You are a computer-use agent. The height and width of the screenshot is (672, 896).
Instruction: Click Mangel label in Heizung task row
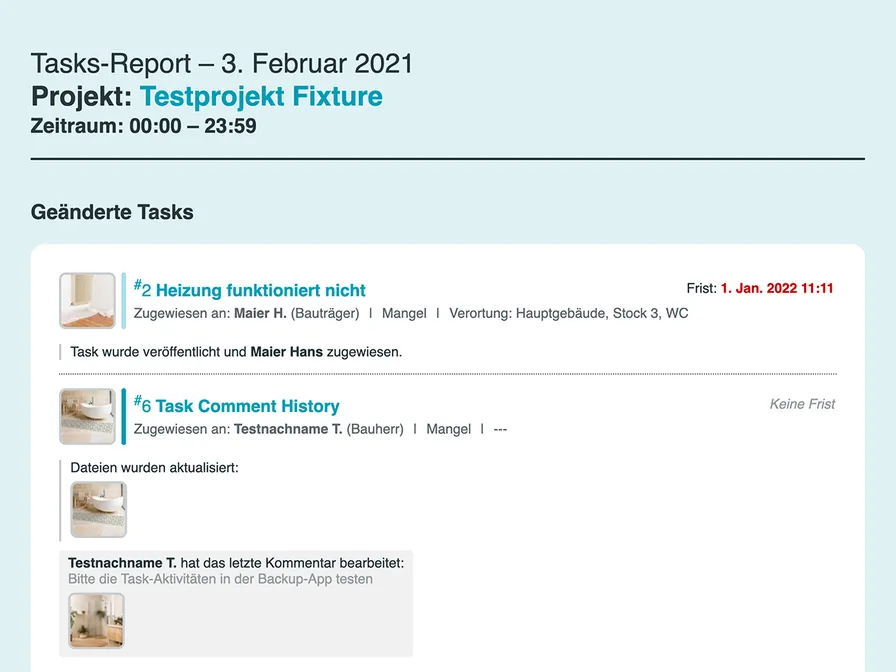404,313
